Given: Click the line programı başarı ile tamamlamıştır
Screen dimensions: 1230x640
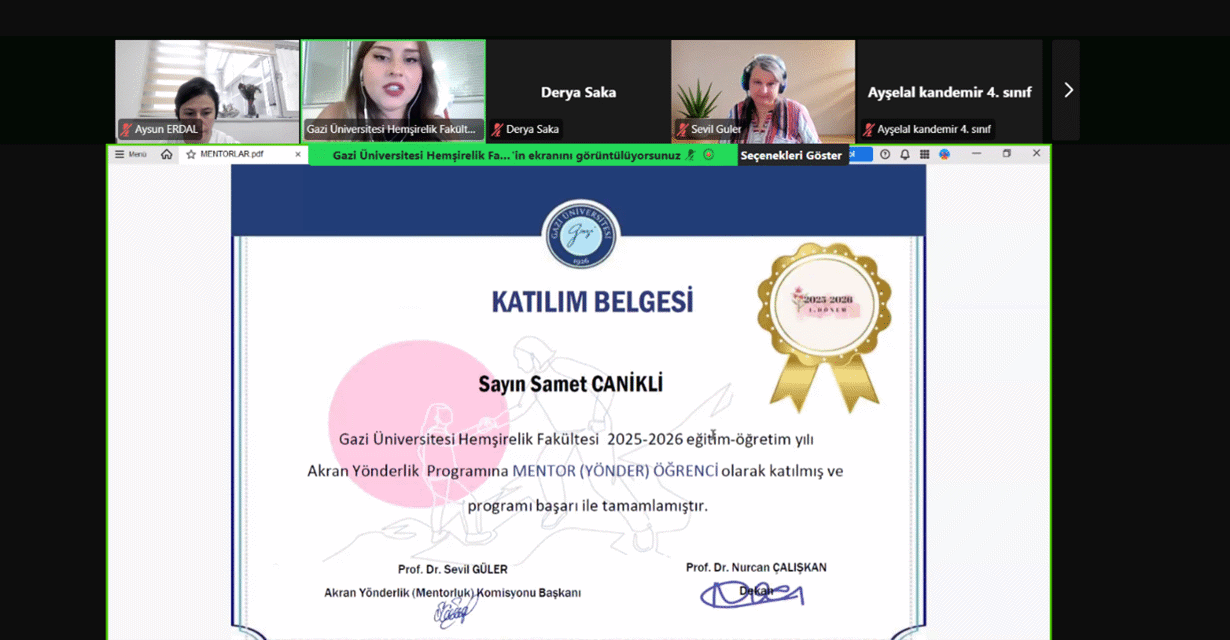Looking at the screenshot, I should (x=587, y=505).
